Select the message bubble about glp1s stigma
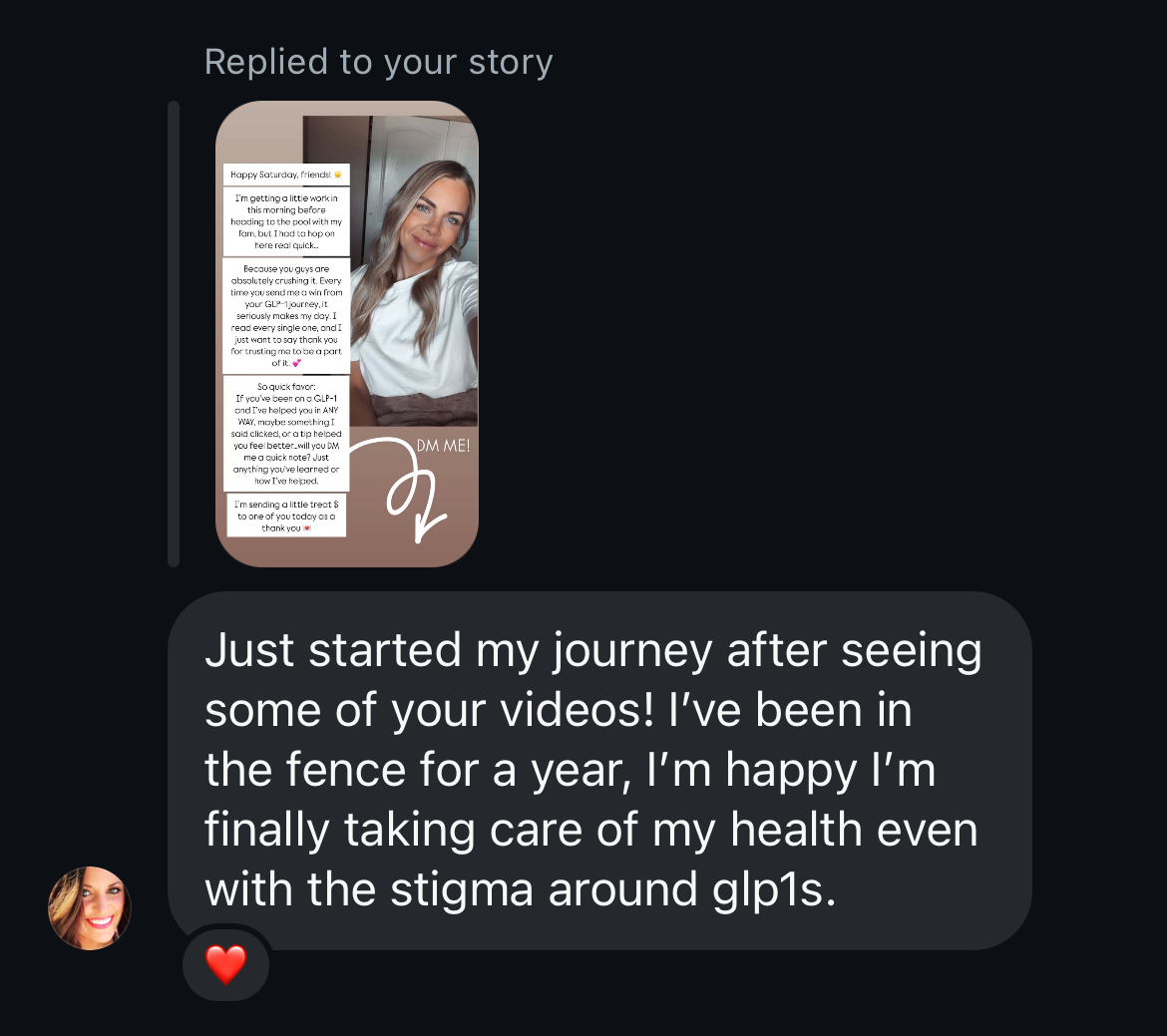The height and width of the screenshot is (1036, 1167). pyautogui.click(x=599, y=771)
